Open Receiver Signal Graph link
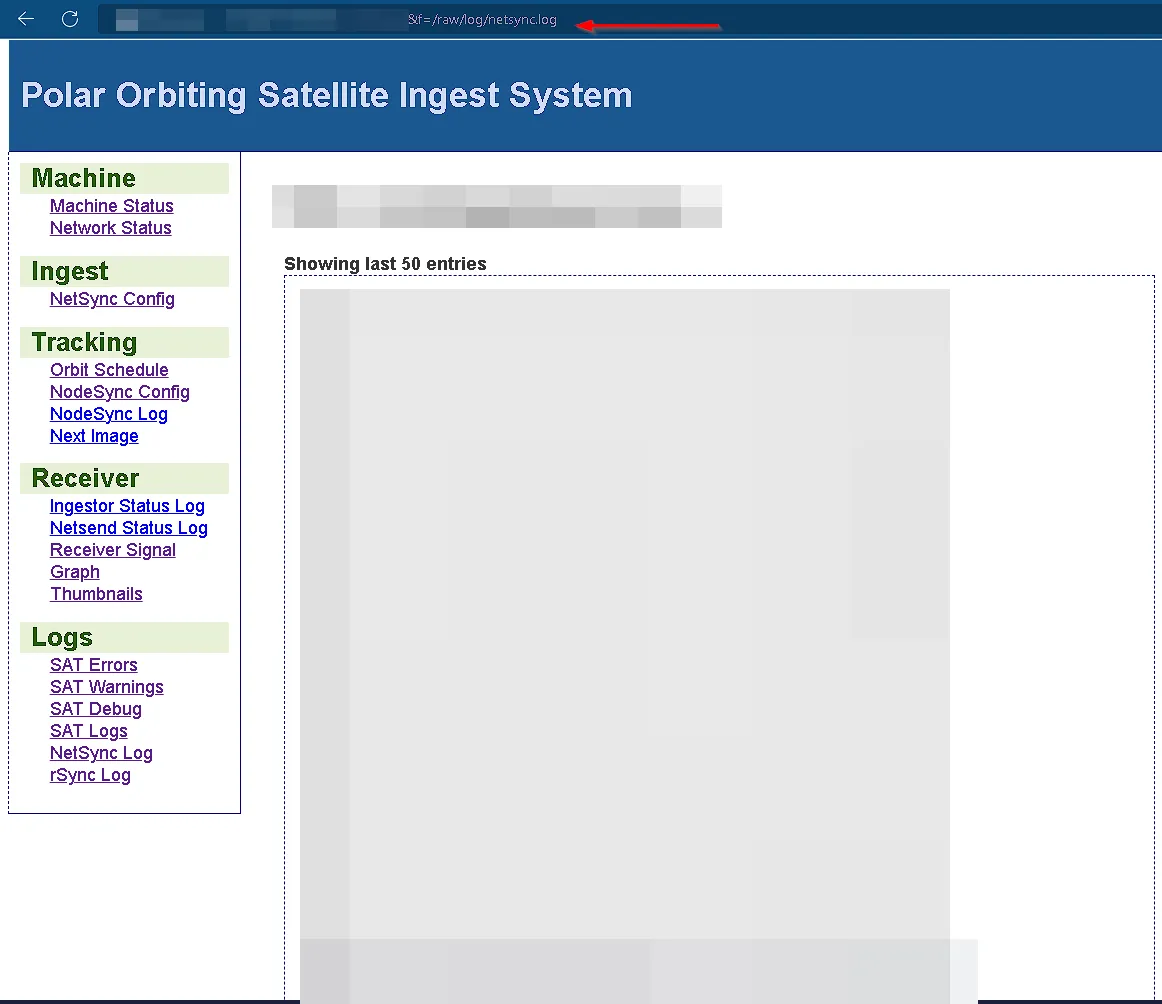Viewport: 1162px width, 1004px height. (112, 550)
